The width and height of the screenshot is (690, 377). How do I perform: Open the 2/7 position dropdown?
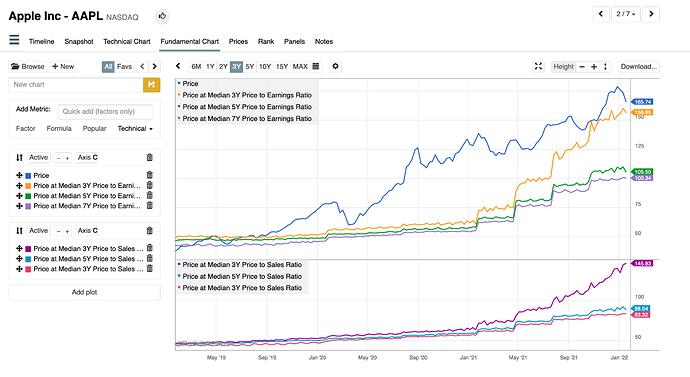(x=626, y=14)
